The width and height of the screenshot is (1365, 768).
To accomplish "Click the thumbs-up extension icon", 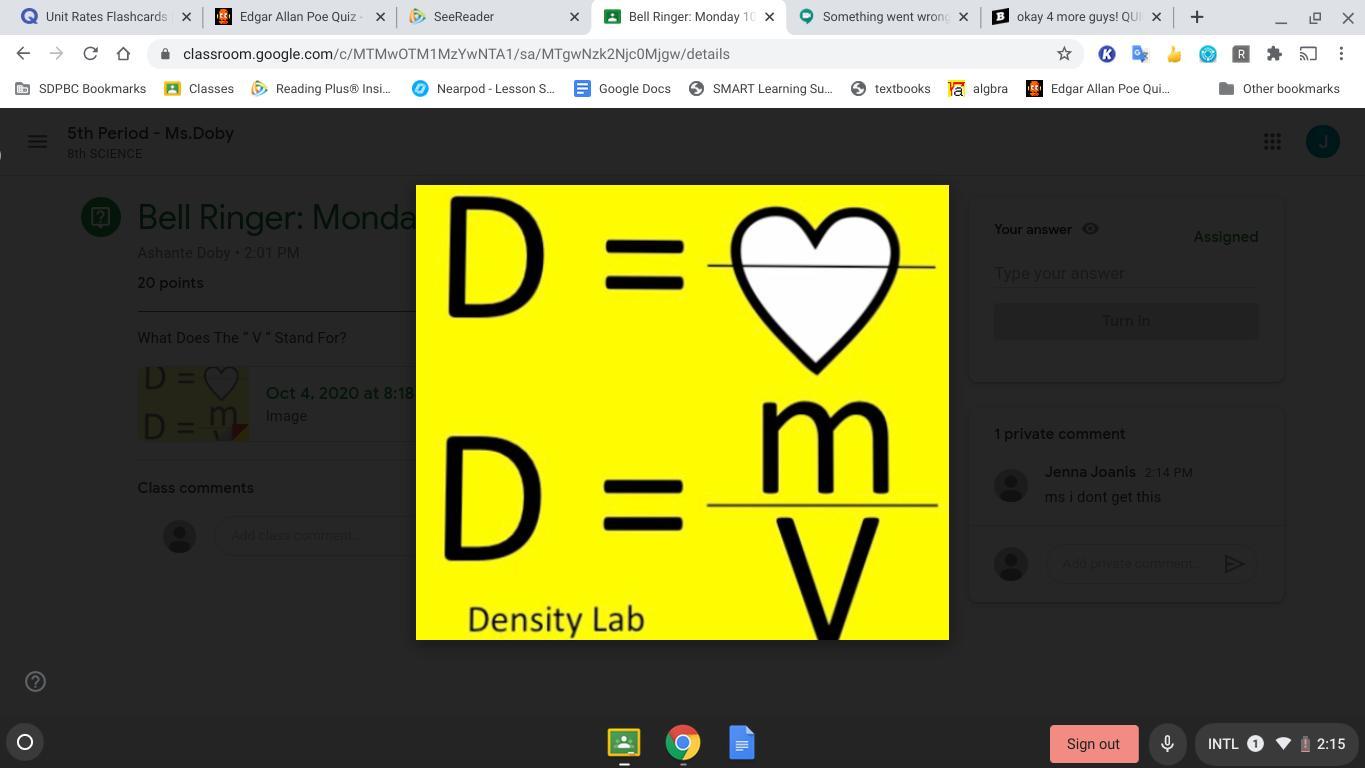I will pyautogui.click(x=1174, y=54).
